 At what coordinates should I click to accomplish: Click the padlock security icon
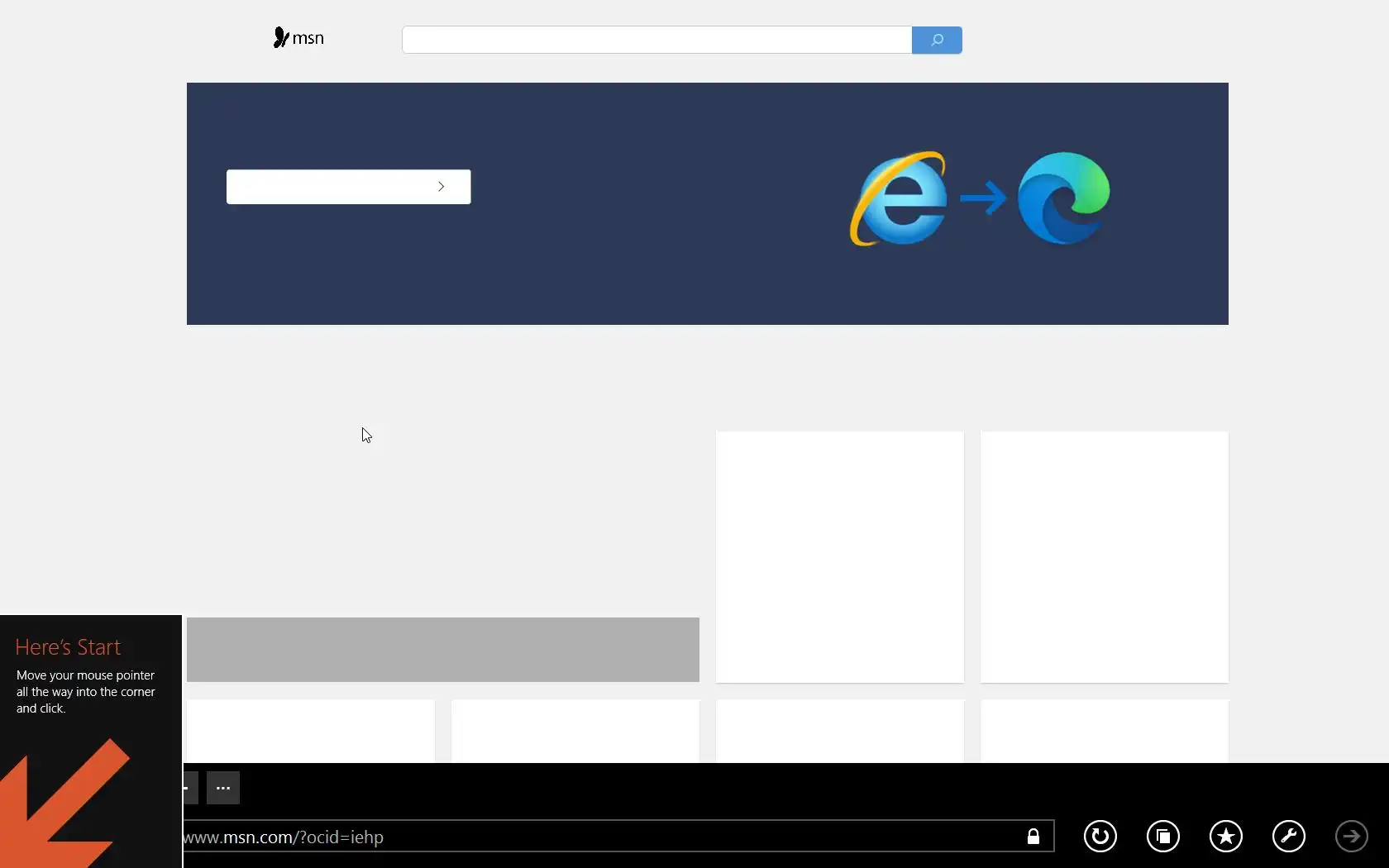coord(1033,837)
